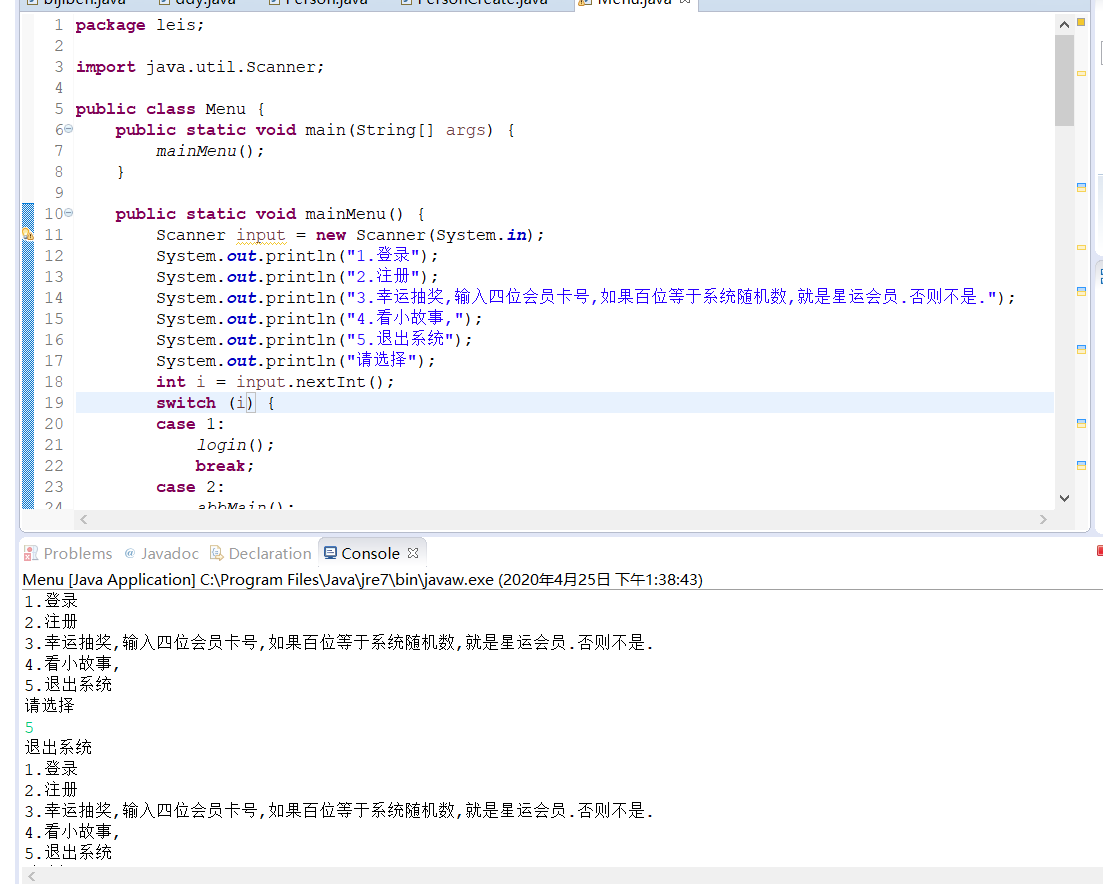1103x884 pixels.
Task: Click the Javadoc @ icon
Action: pyautogui.click(x=129, y=553)
